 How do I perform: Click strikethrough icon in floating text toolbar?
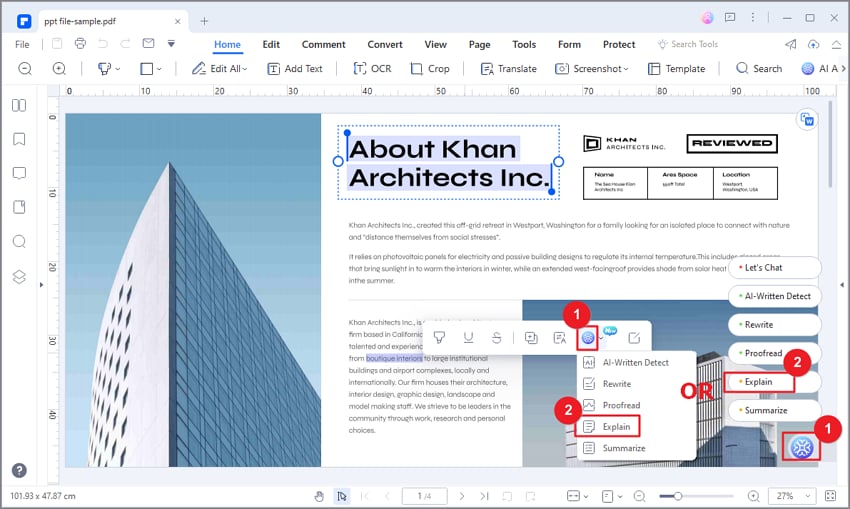click(497, 338)
